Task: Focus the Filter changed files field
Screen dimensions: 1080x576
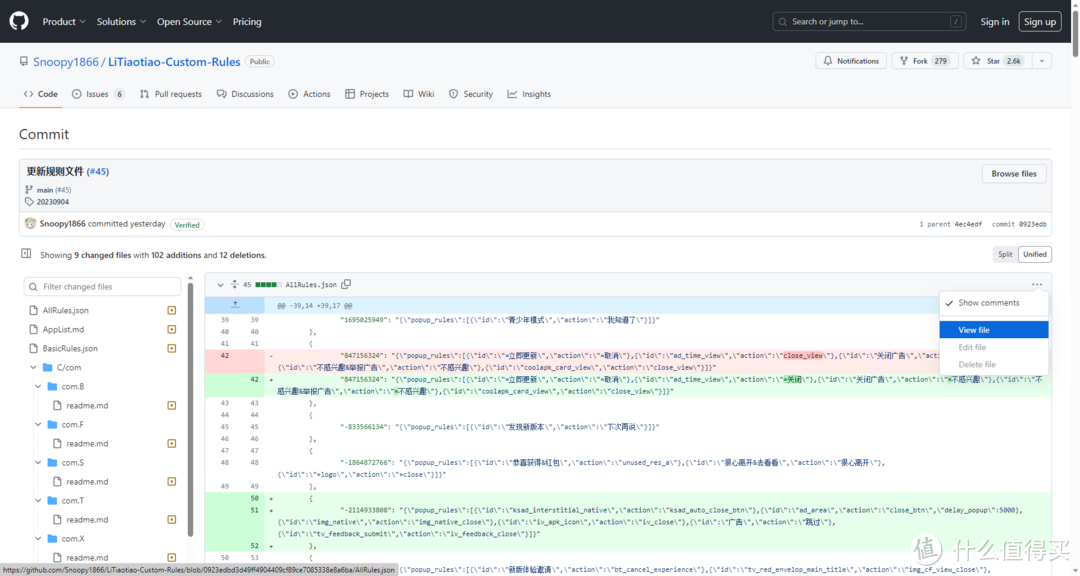Action: [x=103, y=287]
